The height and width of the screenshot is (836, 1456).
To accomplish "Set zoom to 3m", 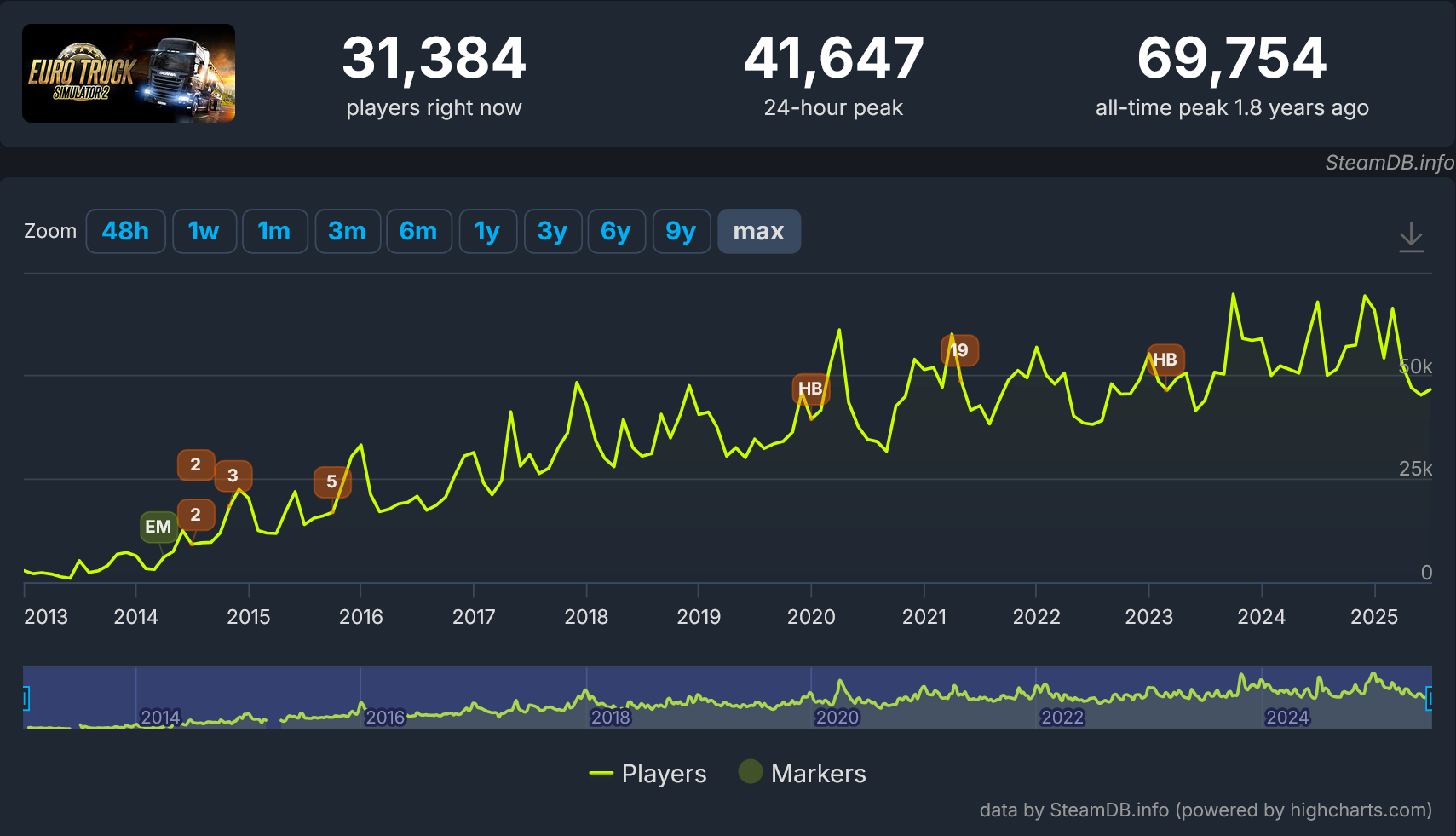I will 347,231.
